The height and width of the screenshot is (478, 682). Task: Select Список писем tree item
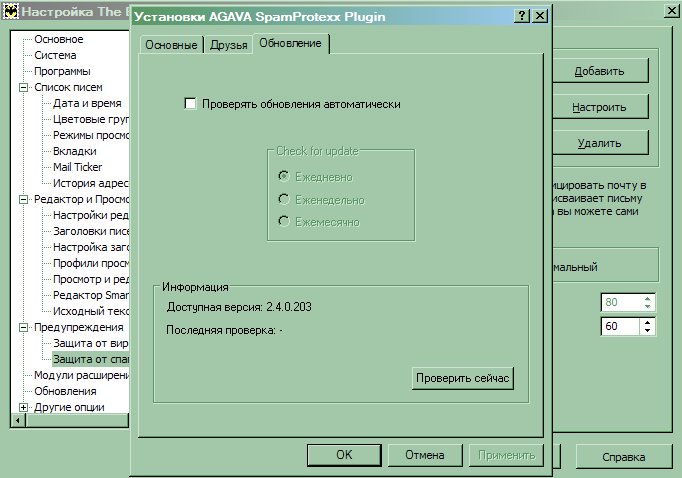pos(68,87)
